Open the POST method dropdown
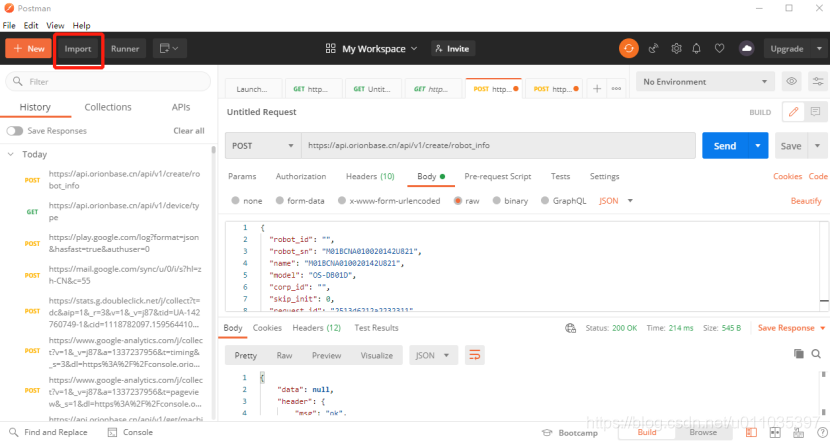The height and width of the screenshot is (441, 830). pos(263,146)
